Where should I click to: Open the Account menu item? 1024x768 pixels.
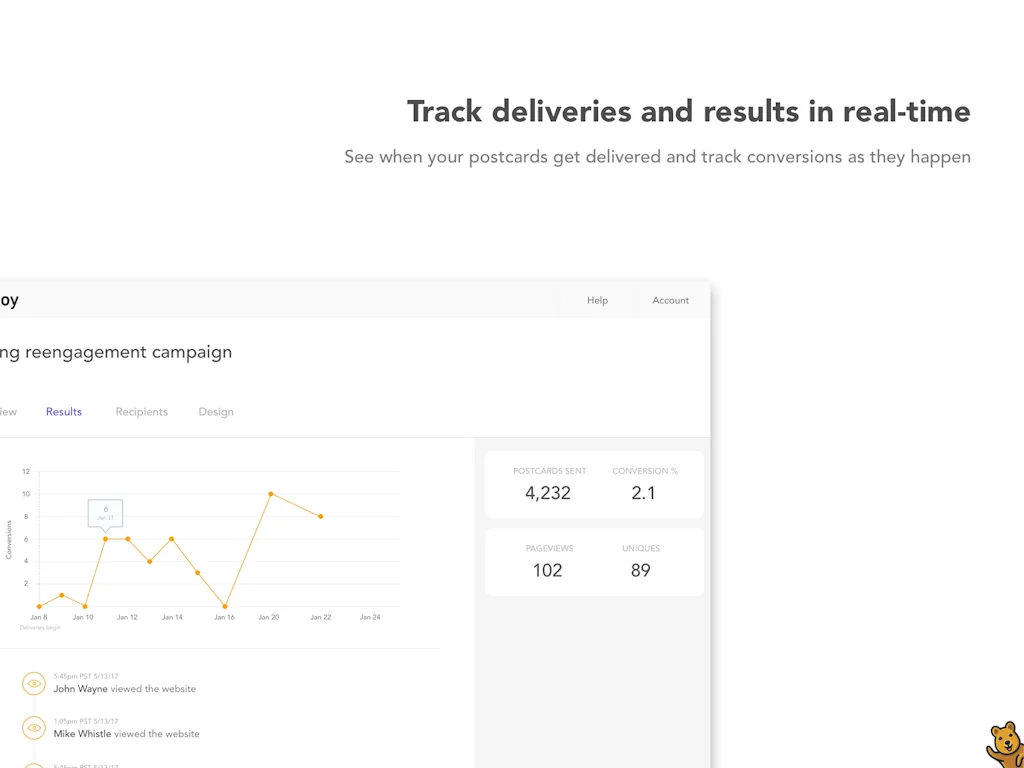(670, 300)
